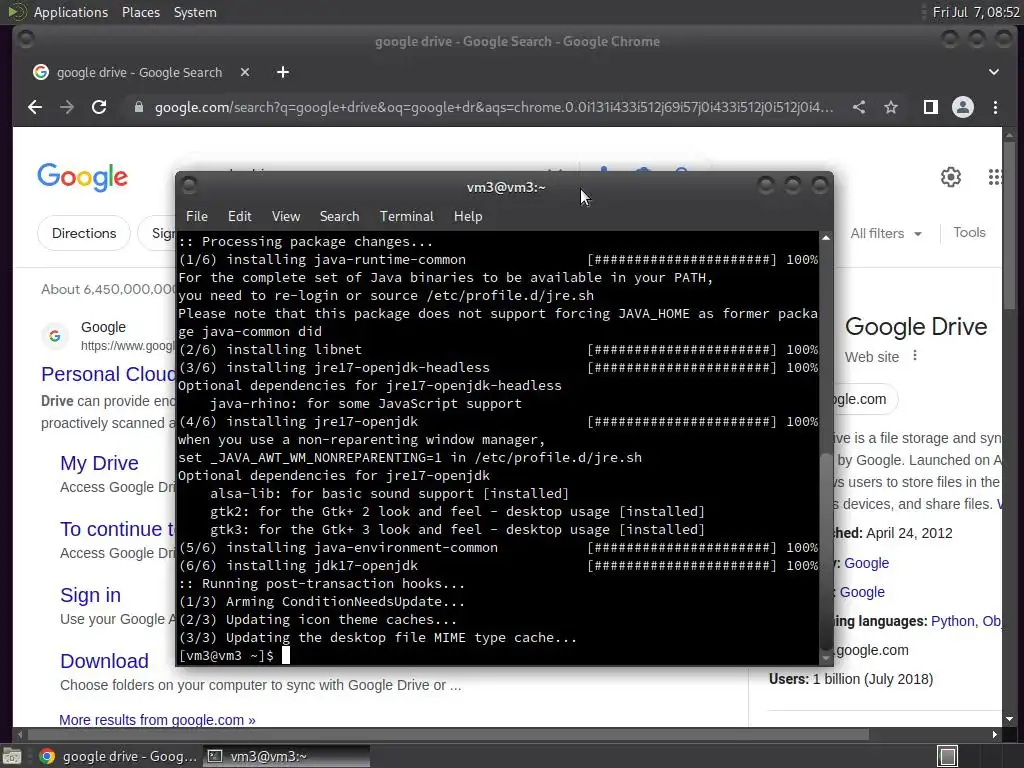
Task: Show desktop via bottom-left panel icon
Action: pos(12,756)
